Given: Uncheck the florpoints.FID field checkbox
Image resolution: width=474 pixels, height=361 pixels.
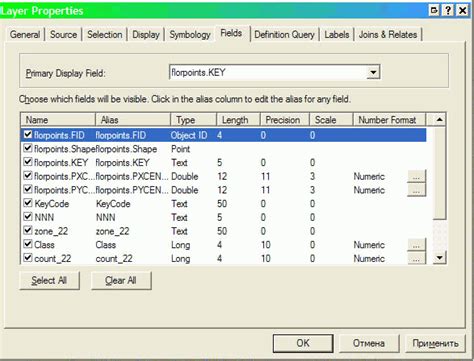Looking at the screenshot, I should pyautogui.click(x=28, y=135).
